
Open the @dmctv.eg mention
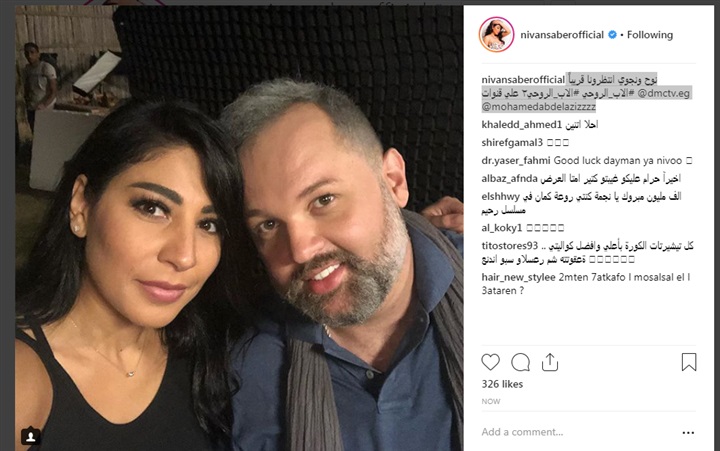click(x=664, y=93)
